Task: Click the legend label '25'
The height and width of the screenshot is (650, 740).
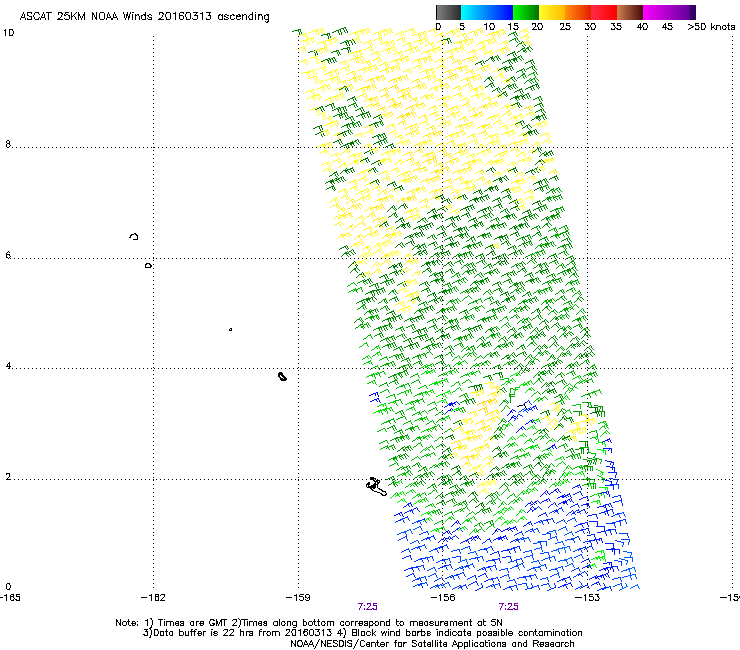Action: point(565,27)
